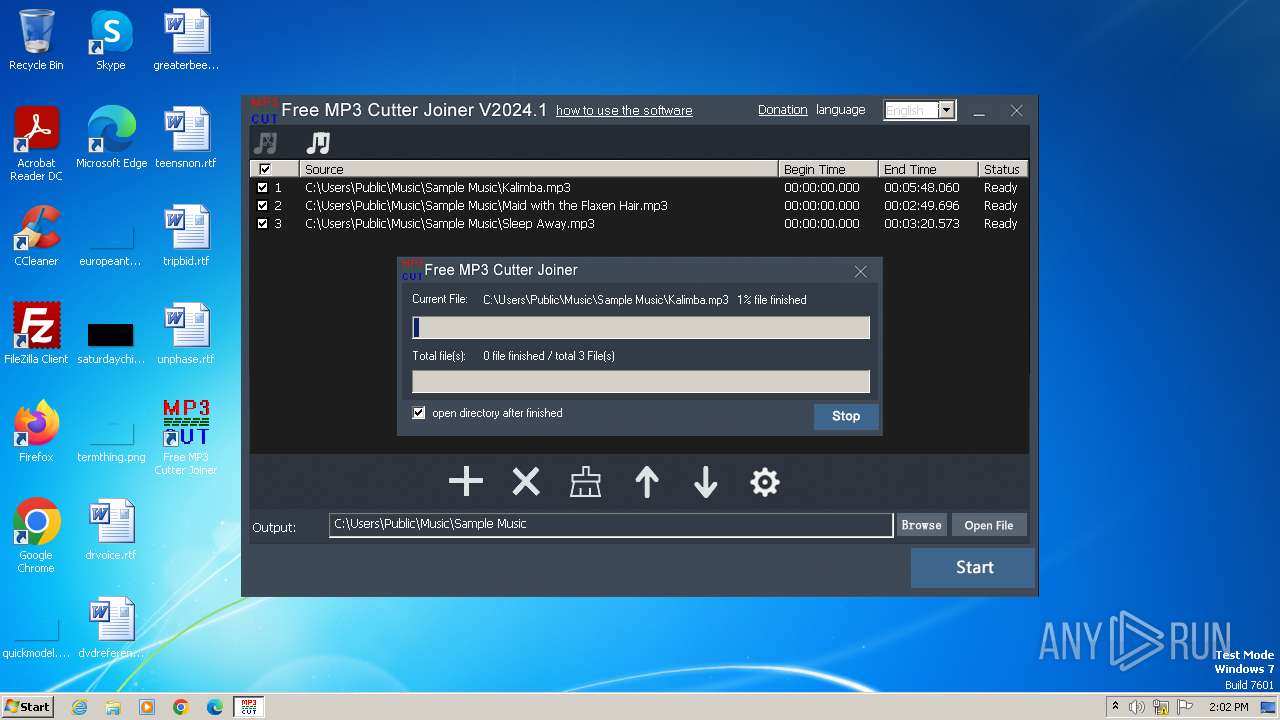Switch to the MP3 Cutter mode icon
This screenshot has width=1280, height=720.
click(x=265, y=143)
